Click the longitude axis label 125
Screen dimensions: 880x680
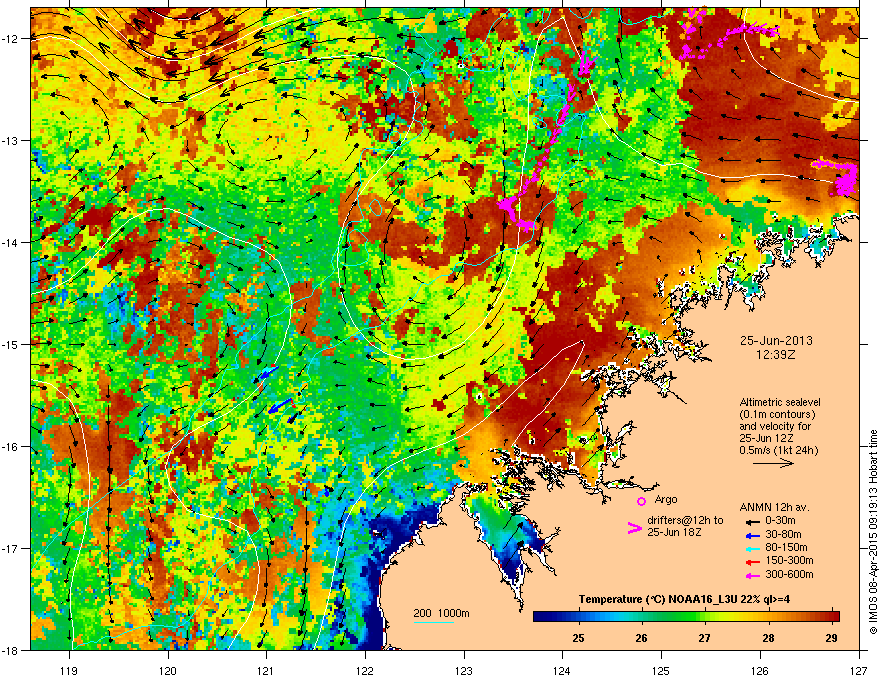point(661,670)
